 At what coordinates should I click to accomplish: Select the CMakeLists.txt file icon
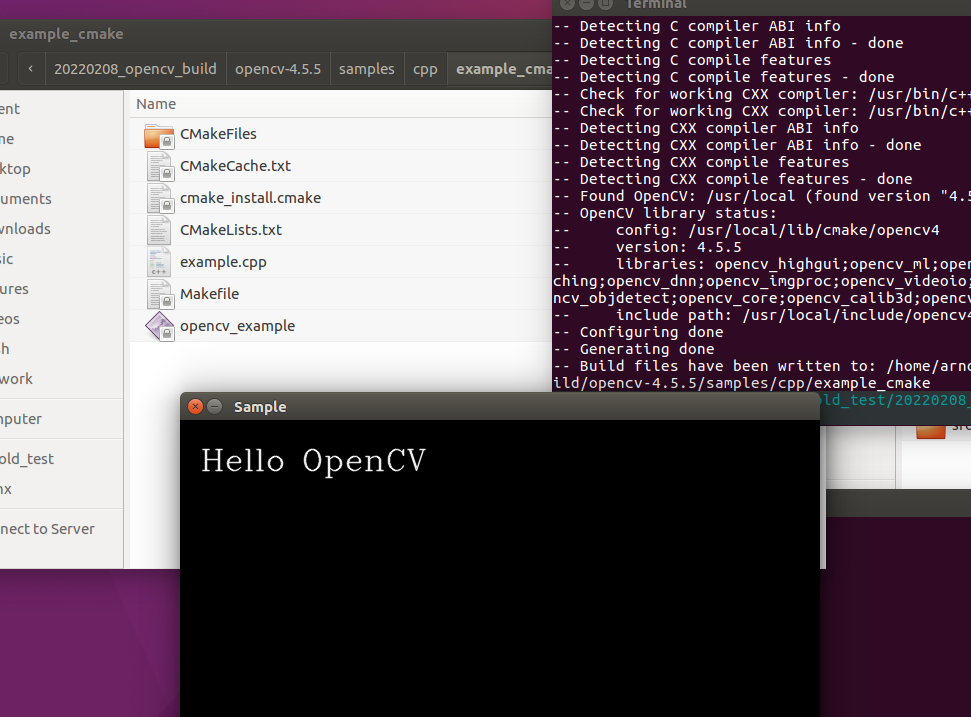[x=159, y=230]
